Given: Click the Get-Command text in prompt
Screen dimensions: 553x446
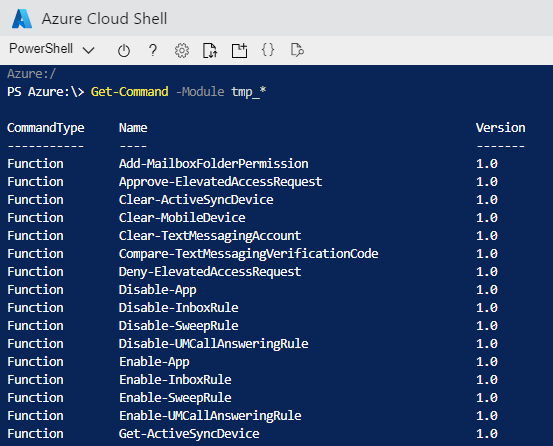Looking at the screenshot, I should pyautogui.click(x=129, y=92).
